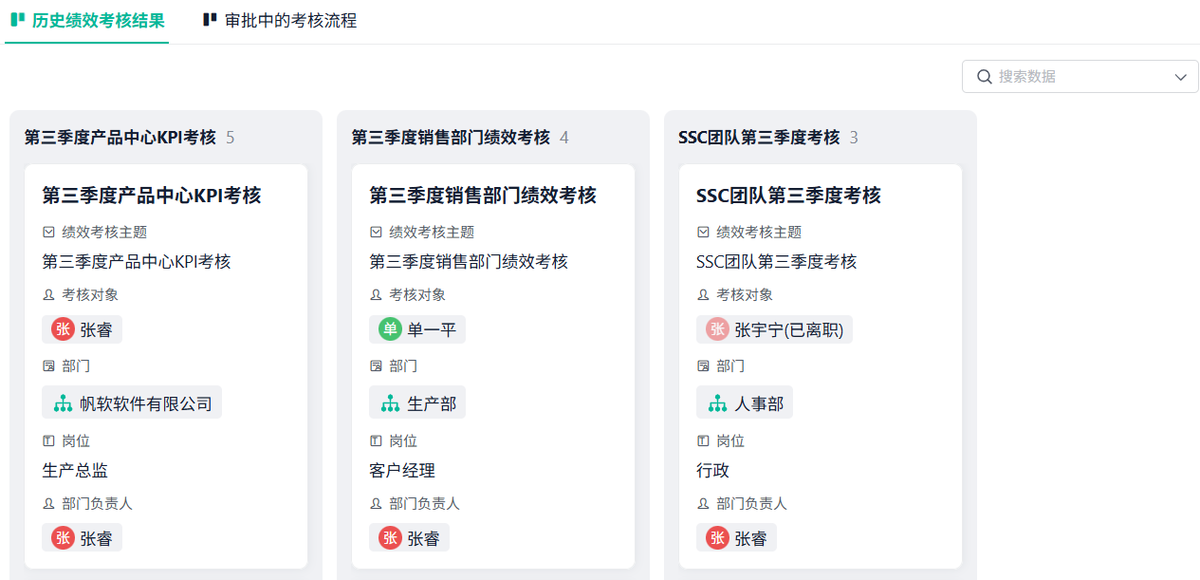This screenshot has height=580, width=1200.
Task: Click the search magnifier icon
Action: pyautogui.click(x=984, y=76)
